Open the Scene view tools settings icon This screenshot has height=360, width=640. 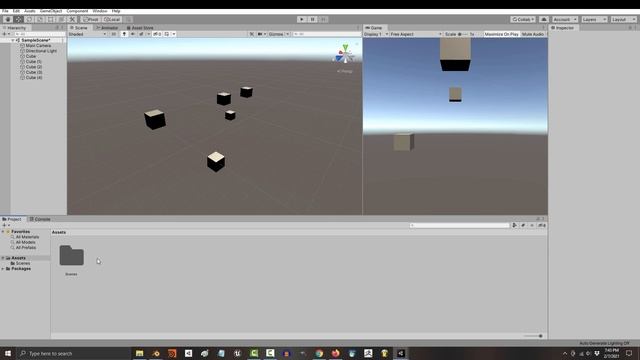(252, 34)
